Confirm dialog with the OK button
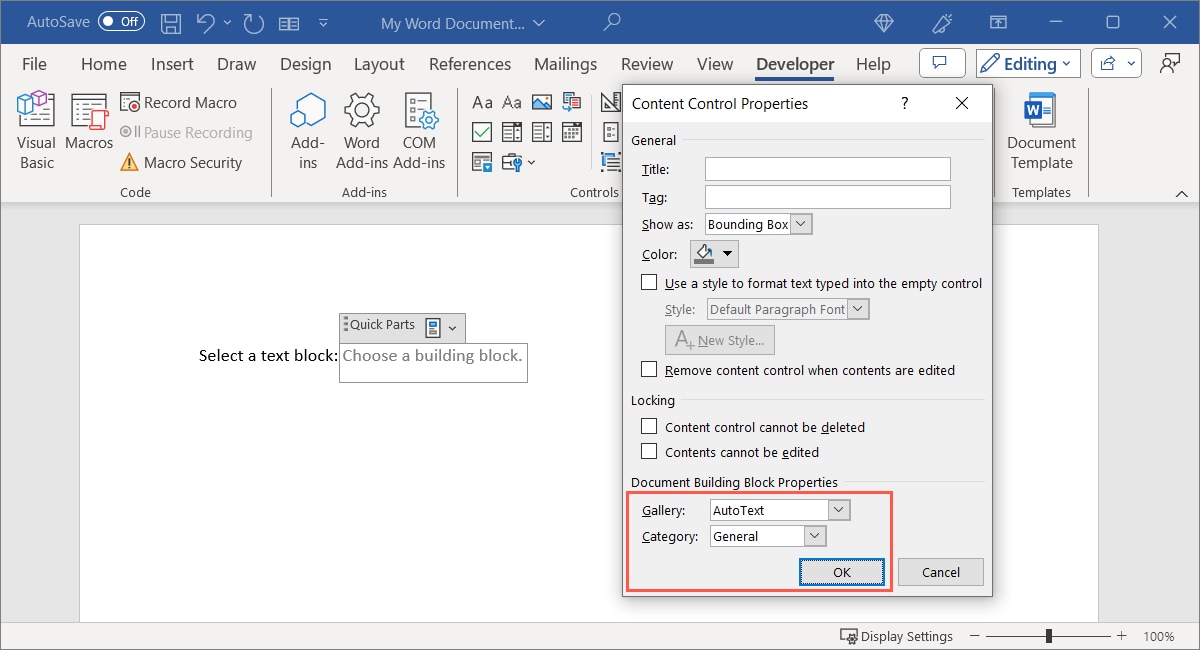This screenshot has width=1200, height=650. (x=841, y=571)
